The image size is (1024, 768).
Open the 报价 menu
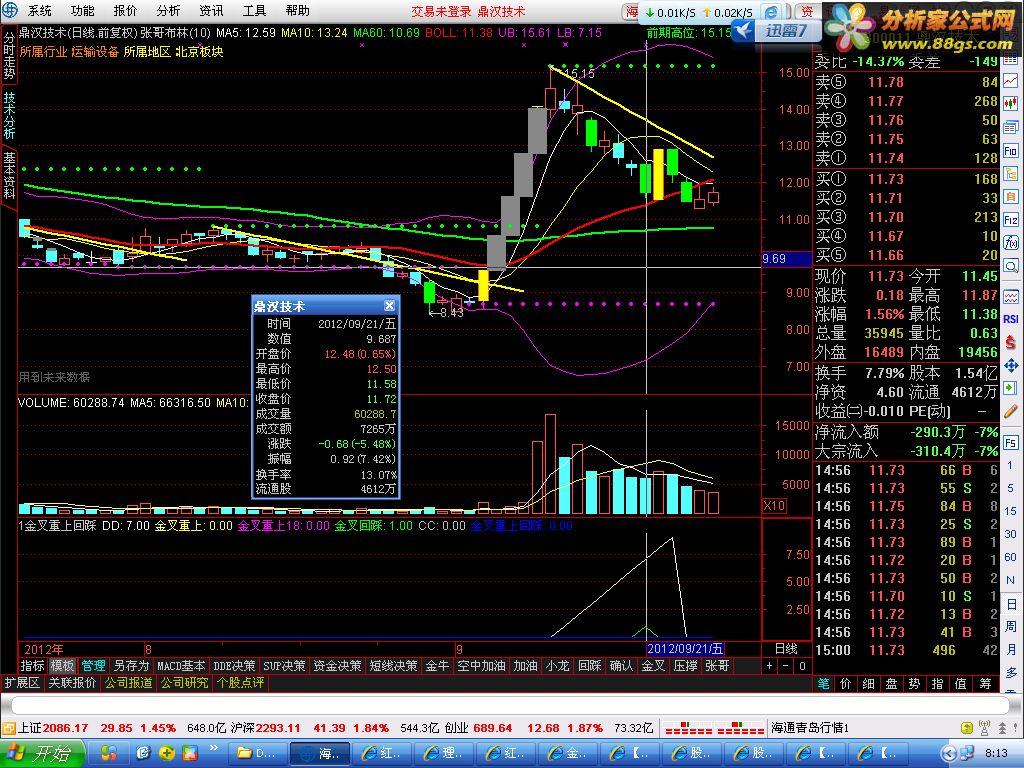125,10
